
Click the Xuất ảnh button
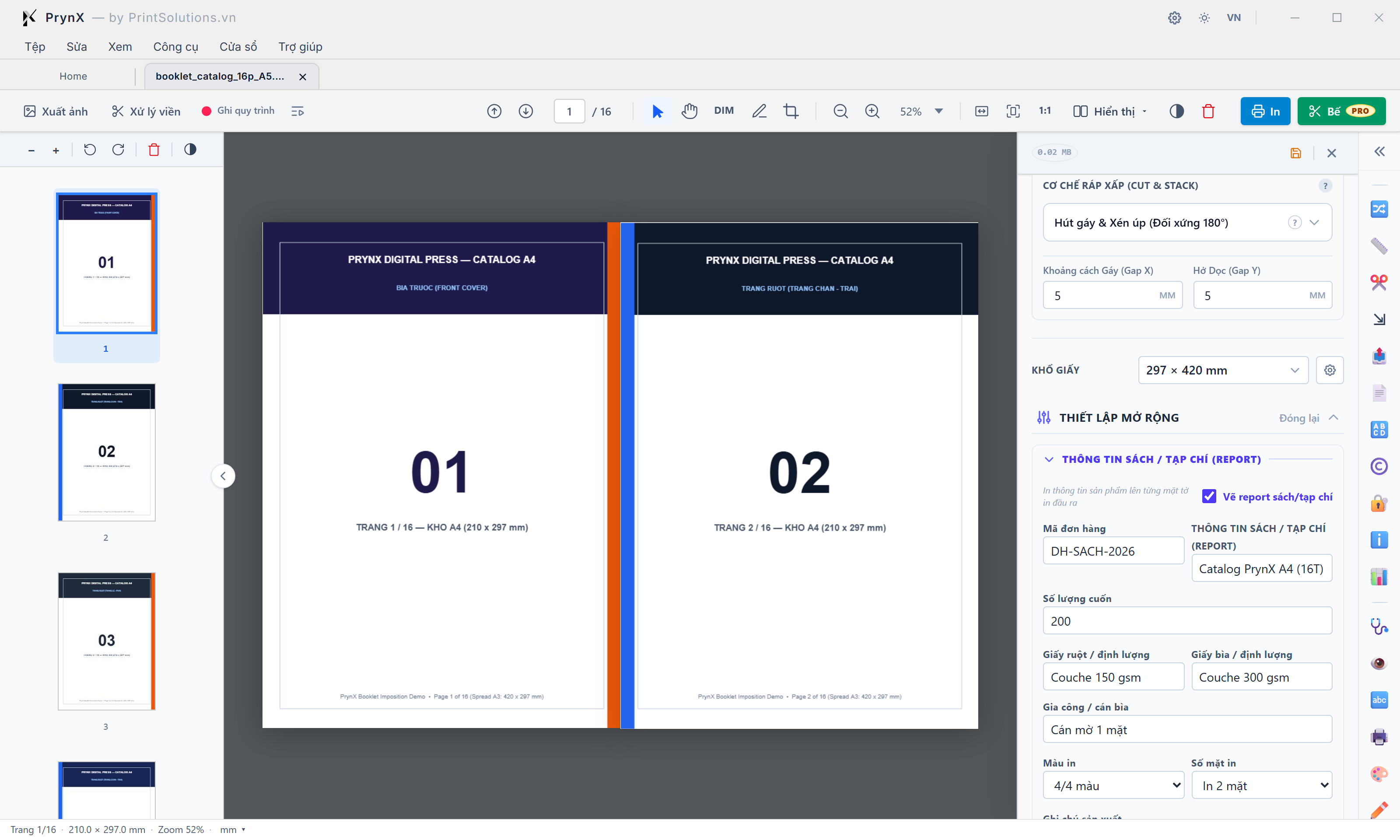pyautogui.click(x=56, y=111)
